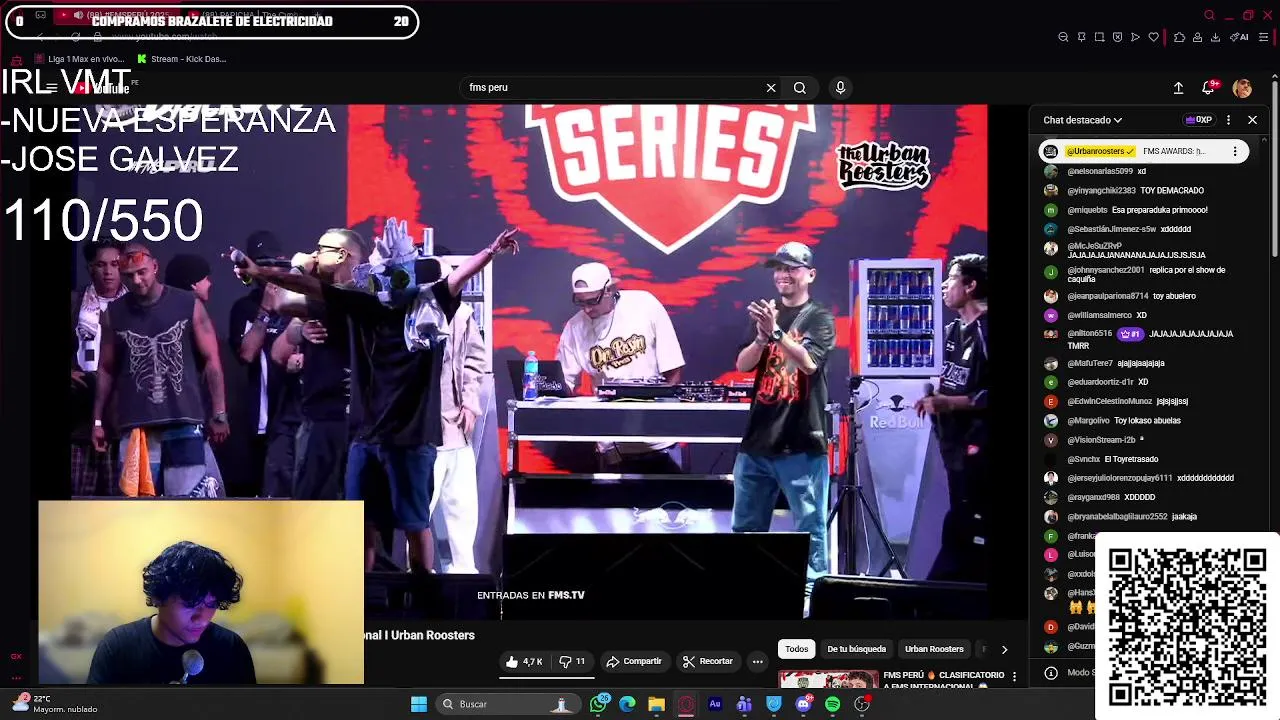Viewport: 1280px width, 720px height.
Task: Click the YouTube search magnifier button
Action: [x=800, y=88]
